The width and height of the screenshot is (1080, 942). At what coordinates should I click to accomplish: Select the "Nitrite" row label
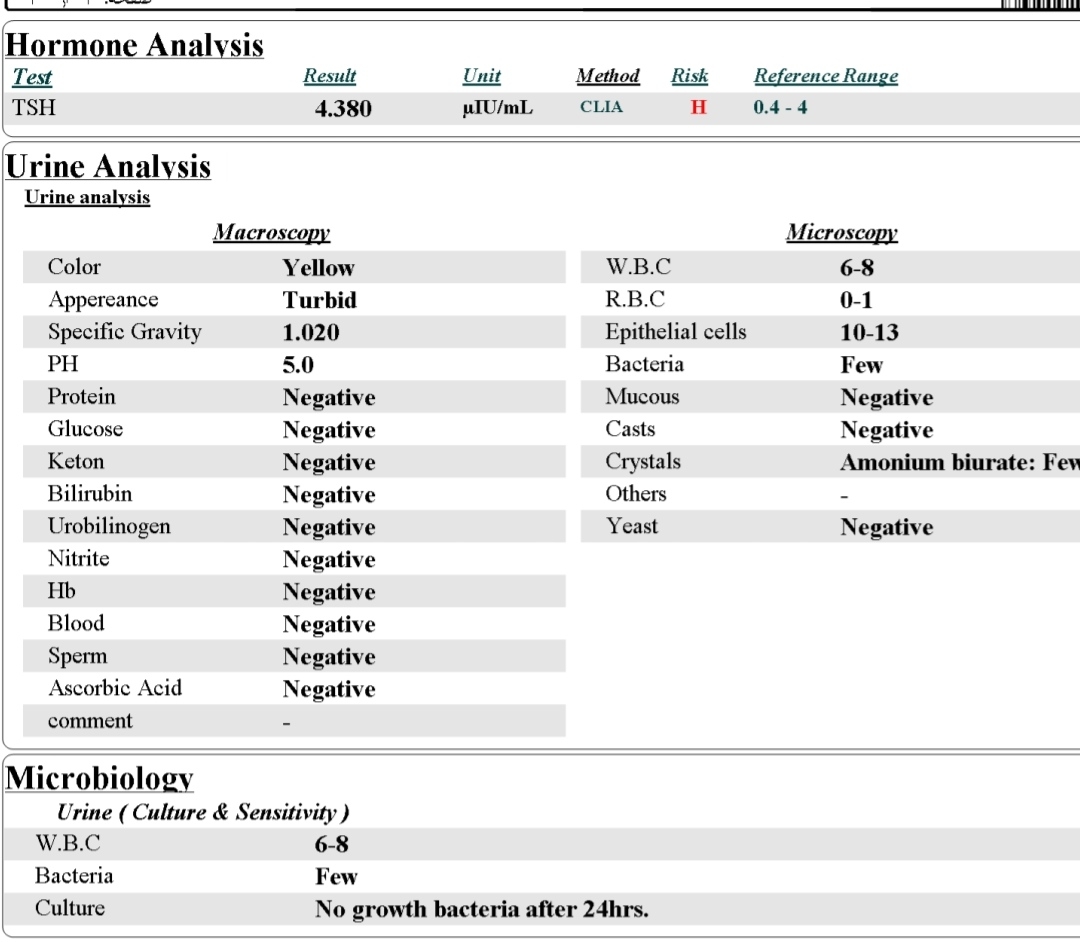click(x=79, y=559)
